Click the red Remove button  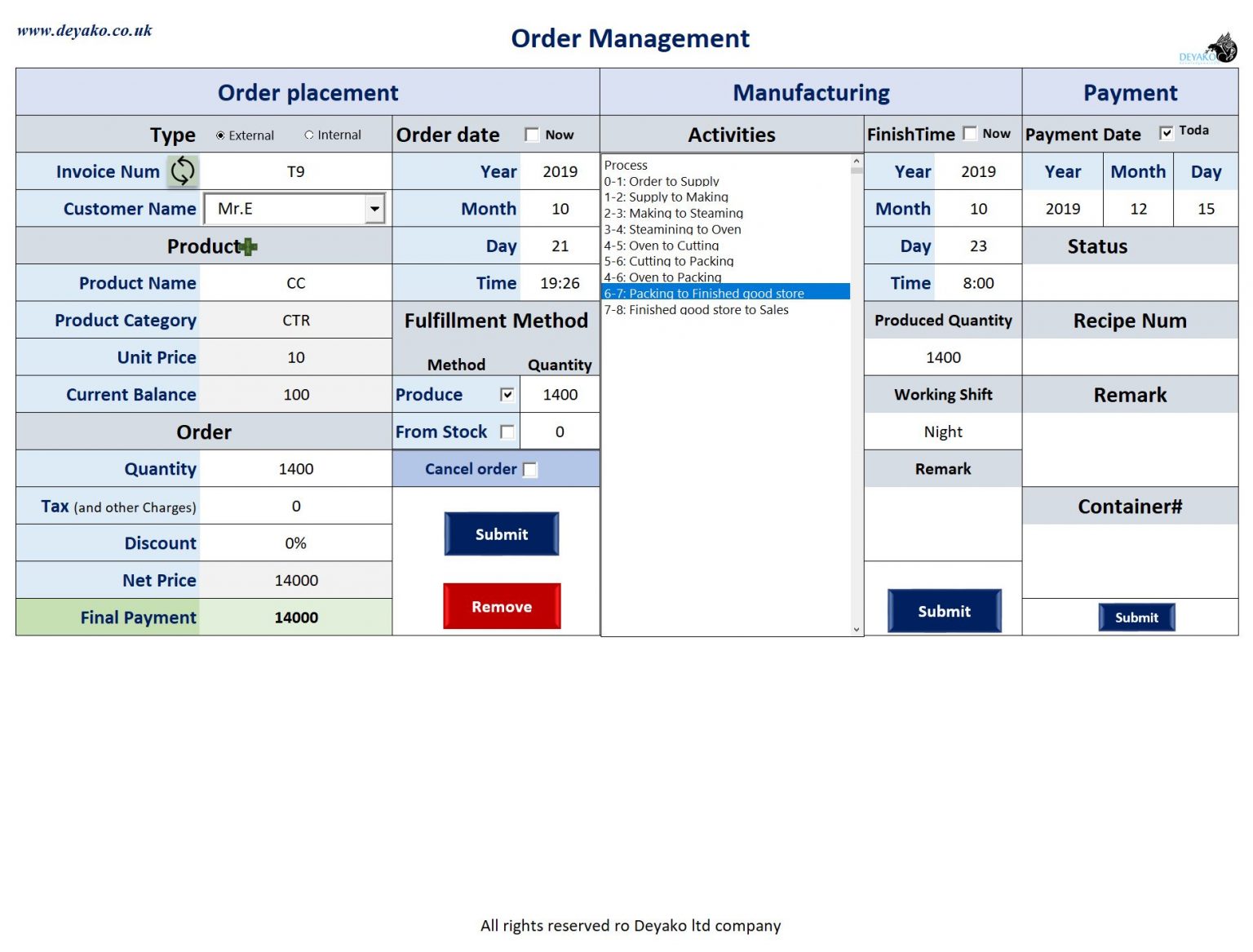pyautogui.click(x=501, y=606)
